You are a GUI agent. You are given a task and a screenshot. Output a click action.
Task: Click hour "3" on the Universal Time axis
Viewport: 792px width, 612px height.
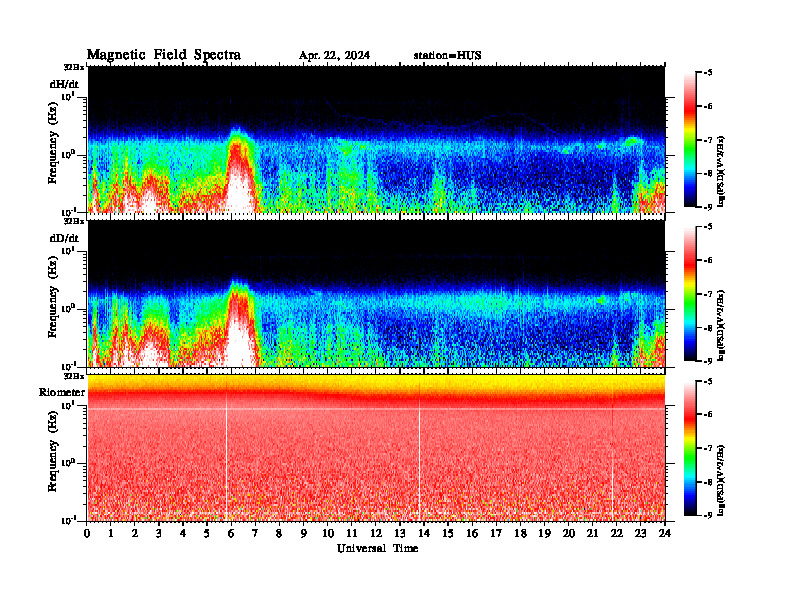(x=159, y=533)
